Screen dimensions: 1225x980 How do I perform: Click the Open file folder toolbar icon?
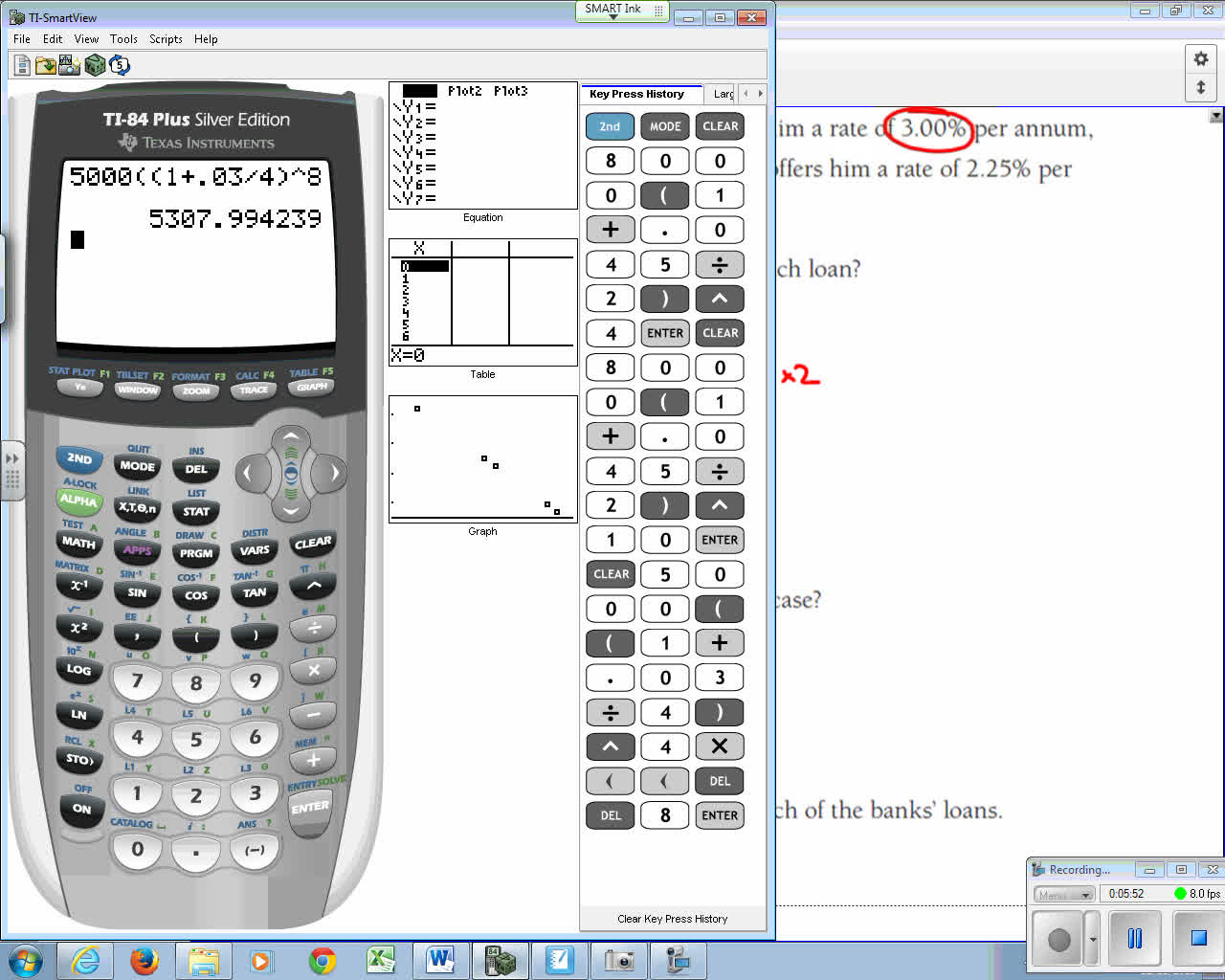[x=46, y=65]
